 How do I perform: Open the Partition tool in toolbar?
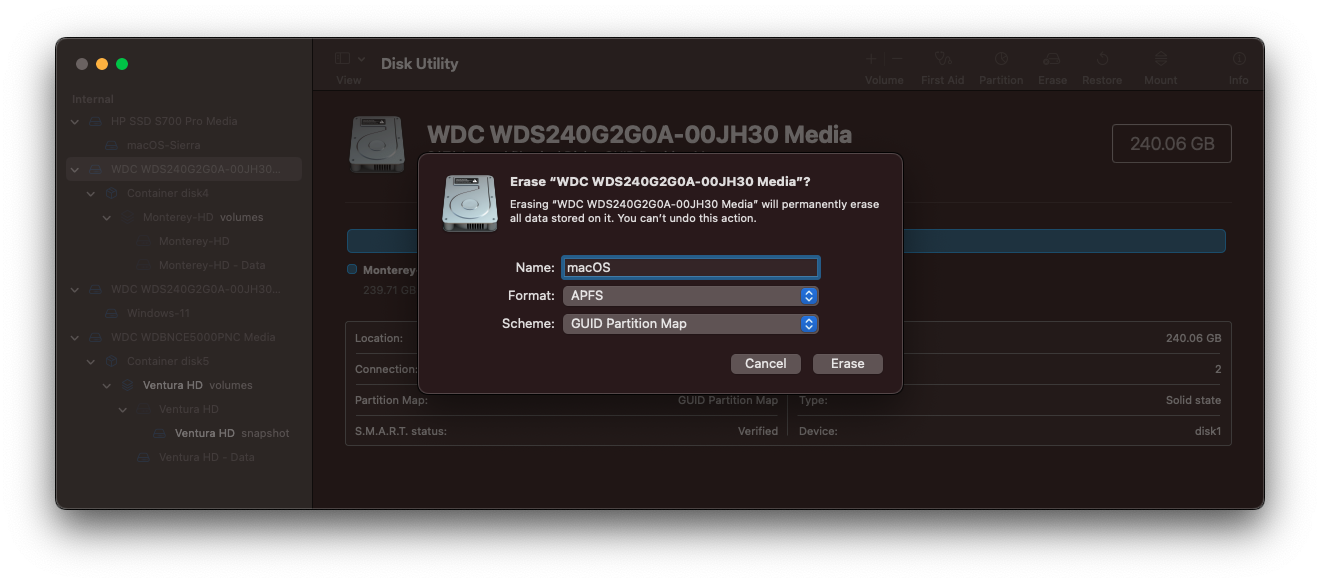click(x=1001, y=59)
